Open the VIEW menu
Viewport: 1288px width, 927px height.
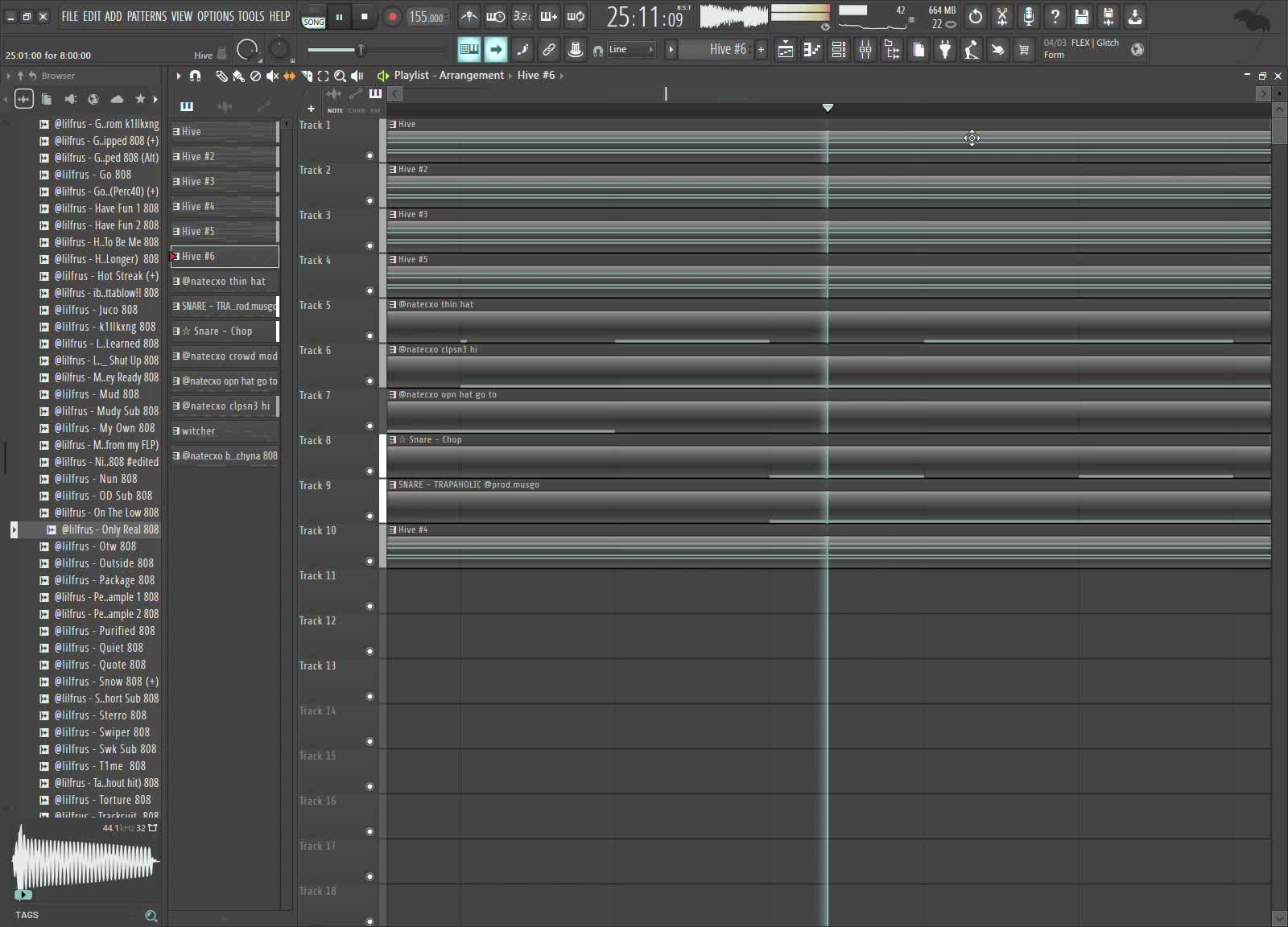tap(182, 16)
